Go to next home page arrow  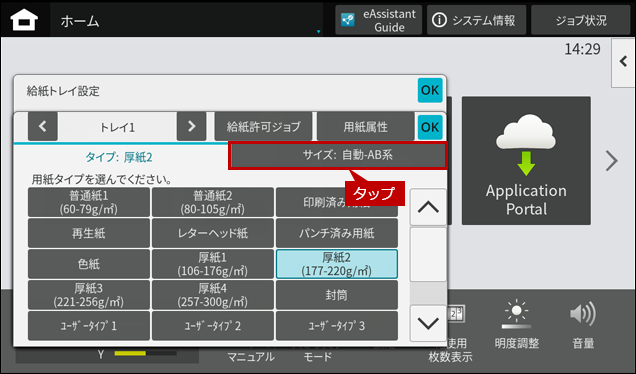612,161
